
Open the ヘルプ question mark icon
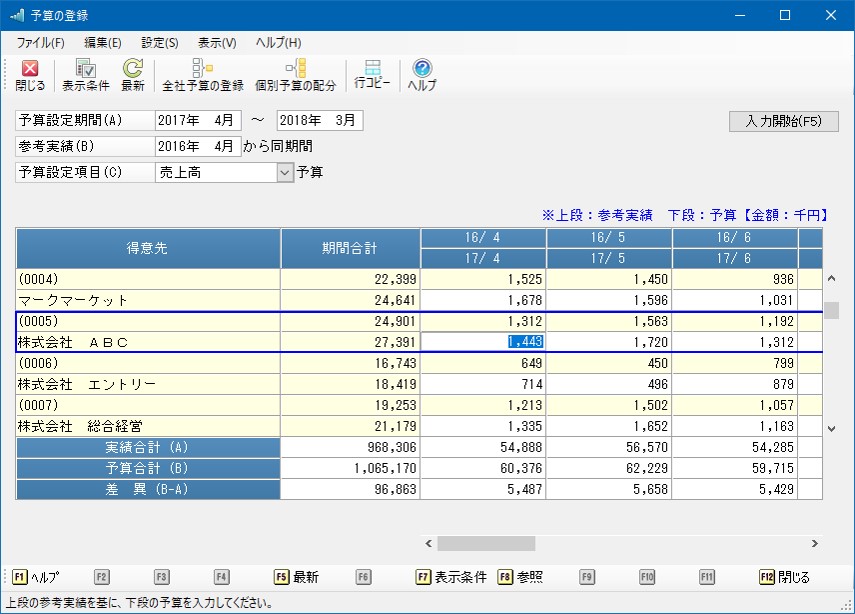[x=422, y=75]
